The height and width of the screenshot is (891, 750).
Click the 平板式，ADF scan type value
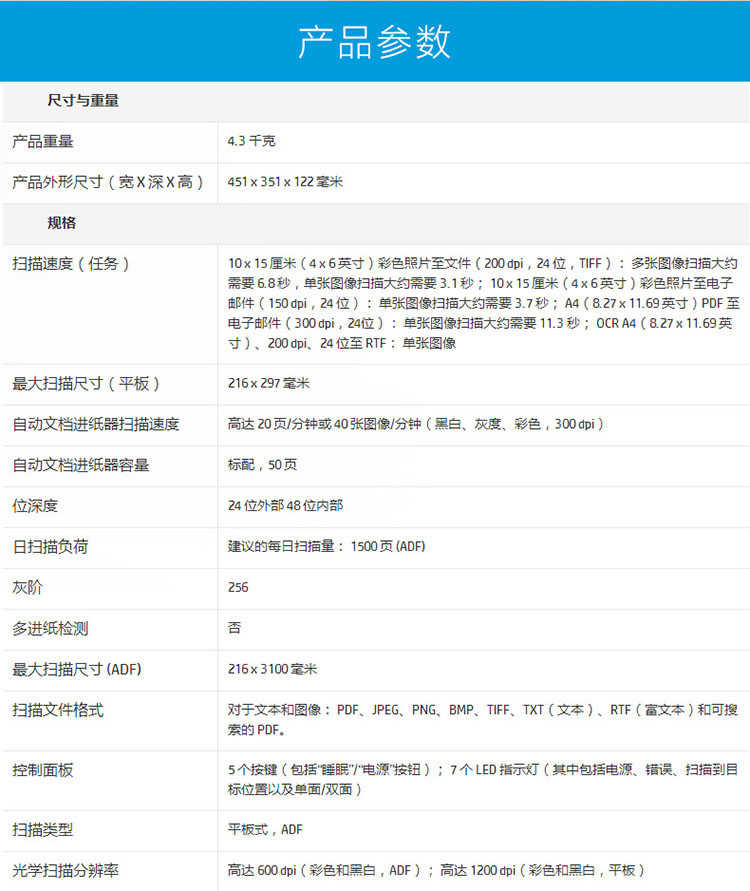coord(265,830)
